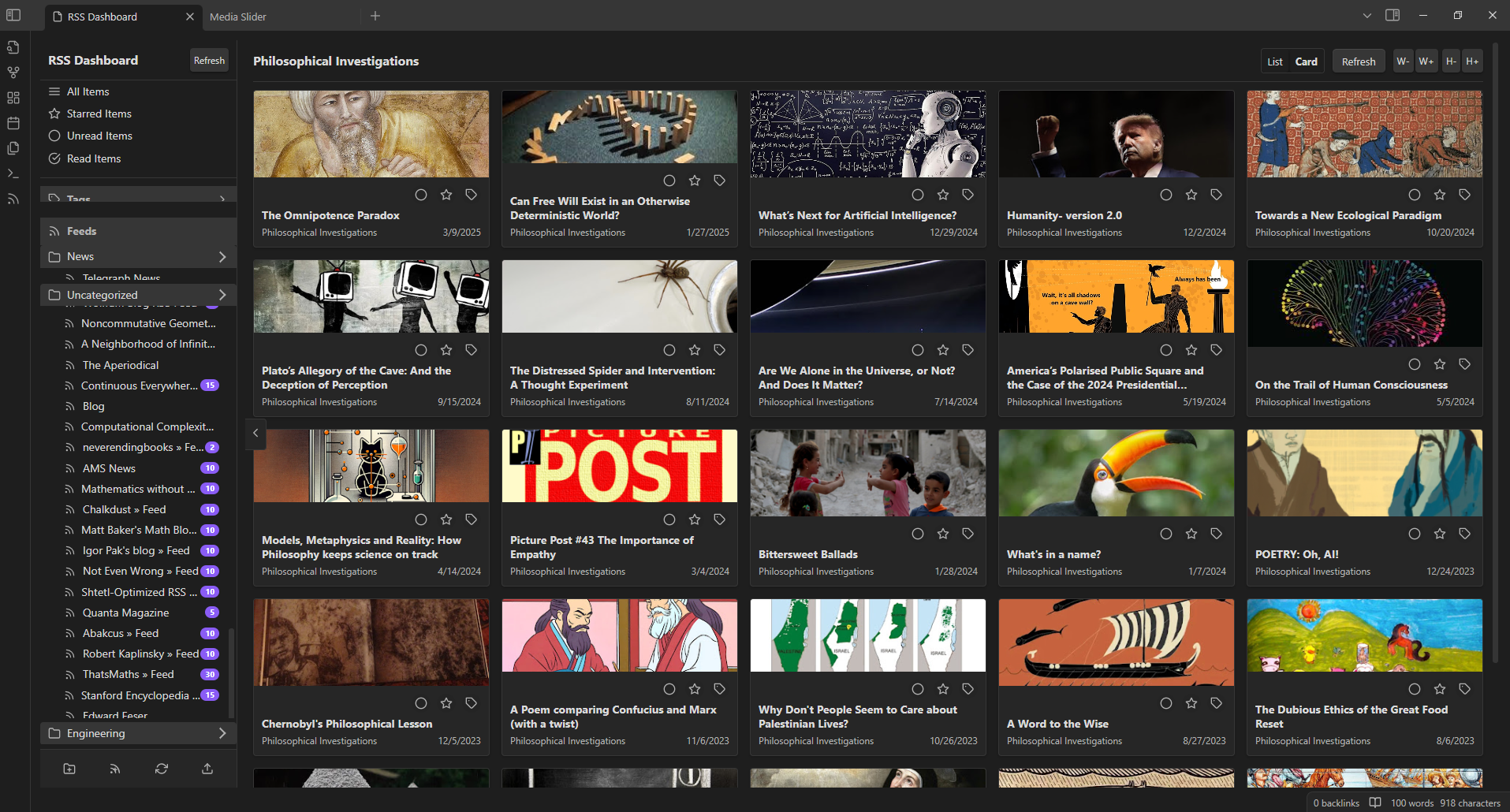Expand the News folder

(222, 257)
